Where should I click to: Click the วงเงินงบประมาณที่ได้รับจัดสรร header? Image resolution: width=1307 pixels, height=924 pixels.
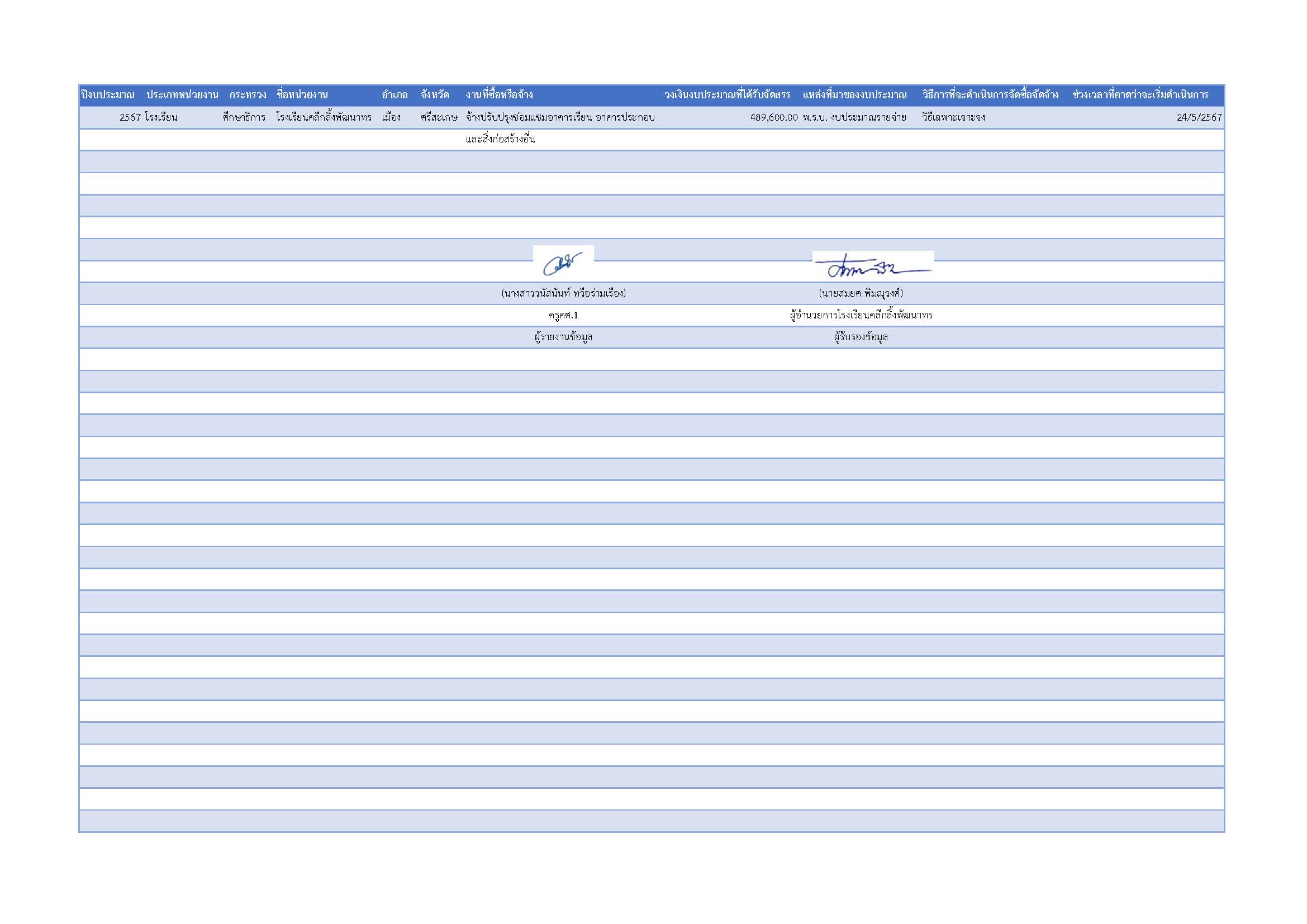727,94
